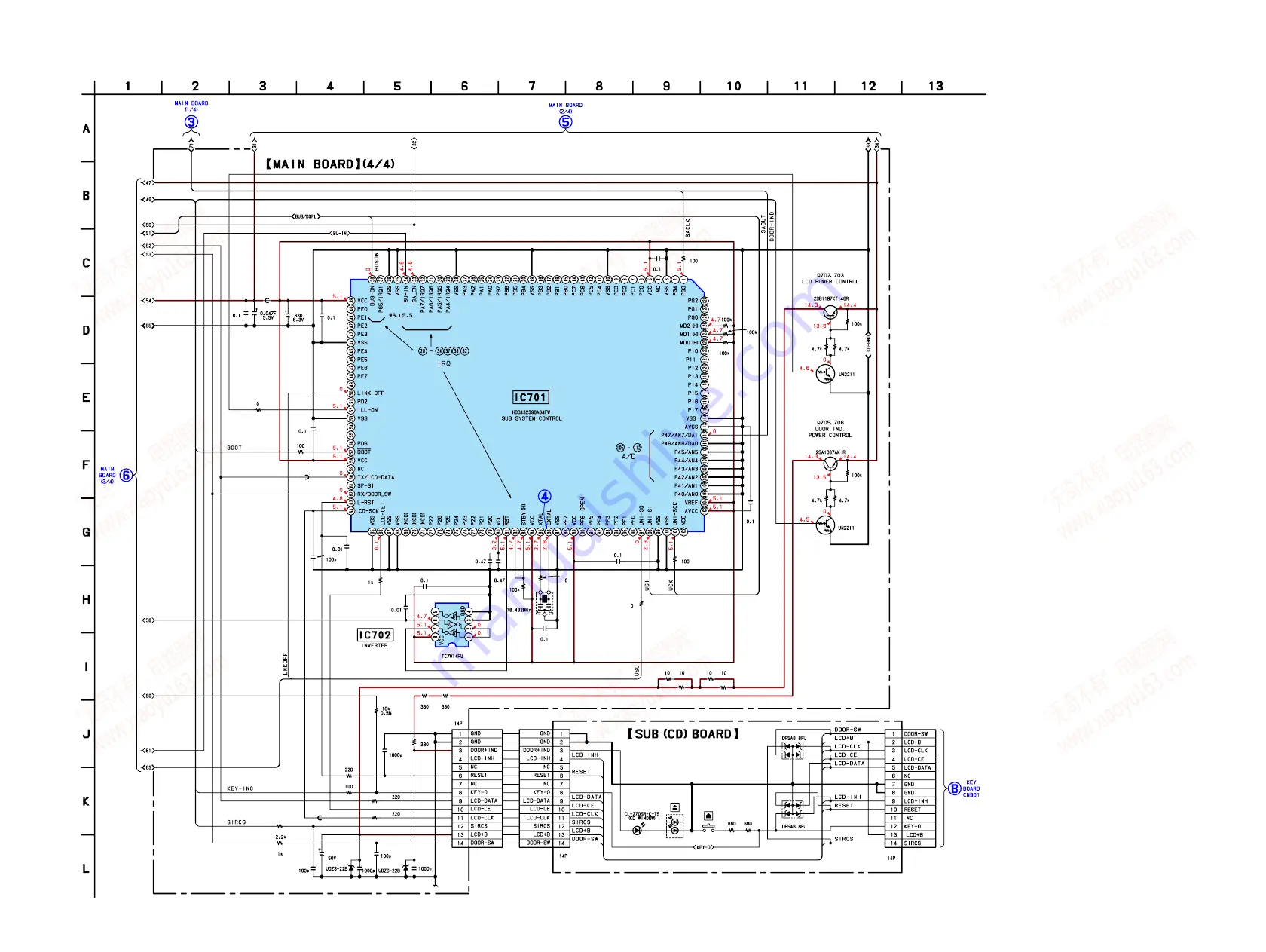Click the BUS/DSPL signal label
The height and width of the screenshot is (952, 1266).
(x=306, y=216)
